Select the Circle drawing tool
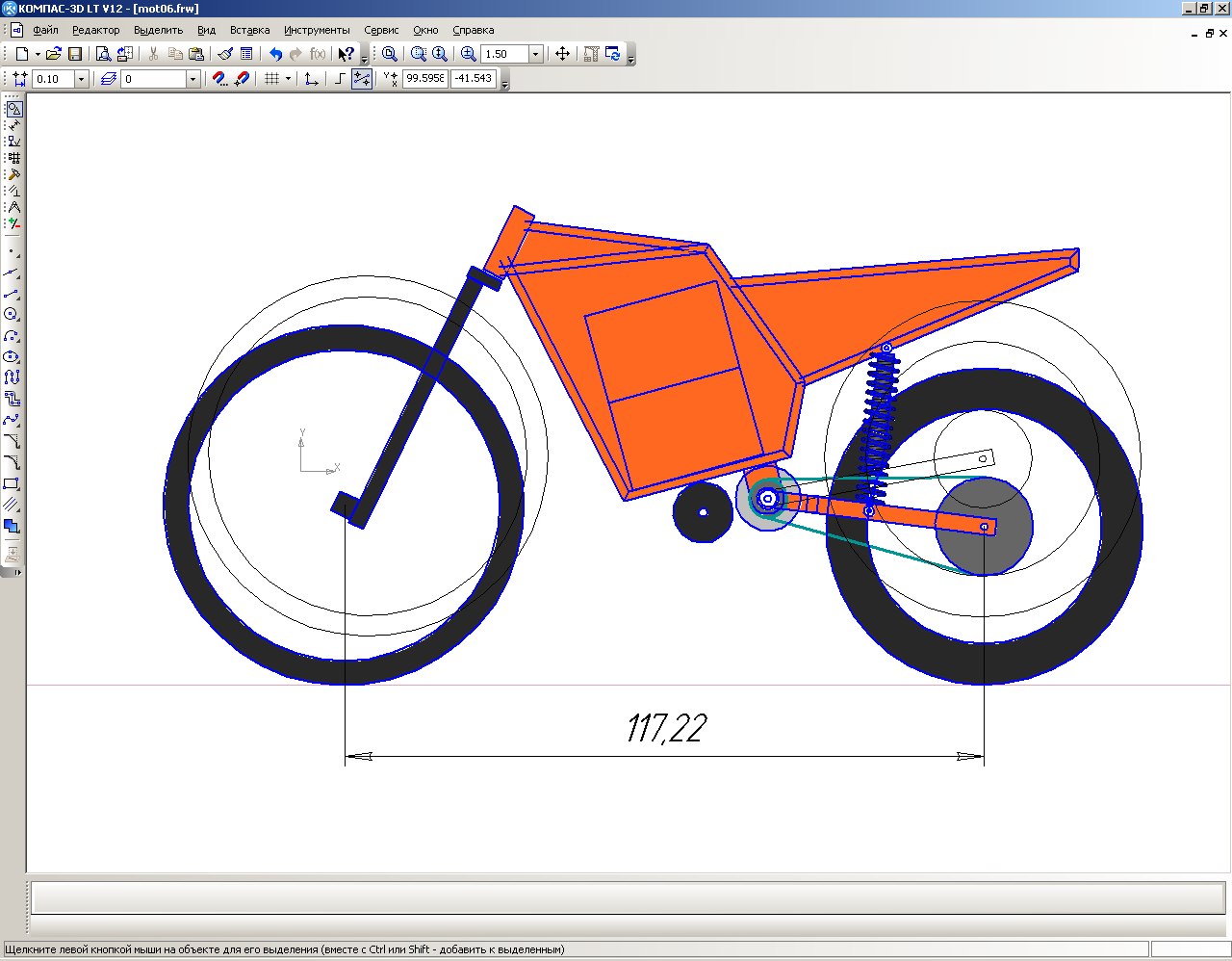The width and height of the screenshot is (1232, 961). click(x=12, y=314)
